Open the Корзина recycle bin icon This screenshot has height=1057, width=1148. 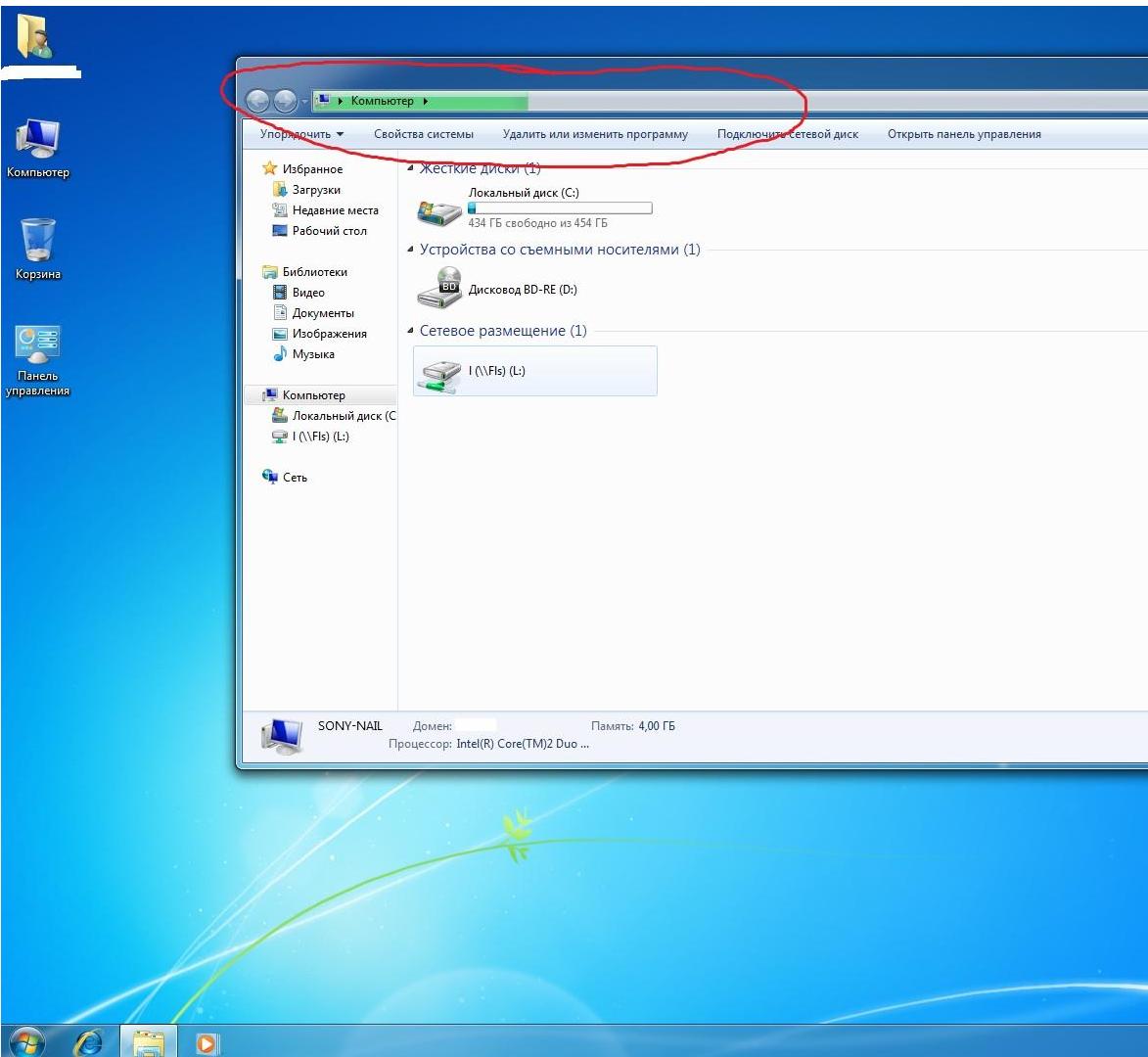click(x=37, y=240)
